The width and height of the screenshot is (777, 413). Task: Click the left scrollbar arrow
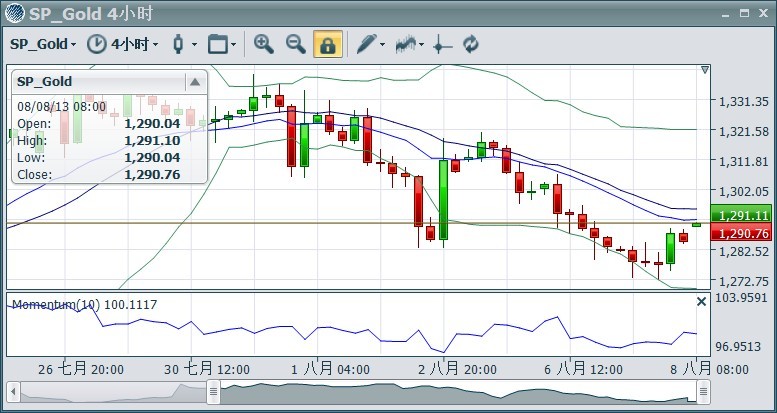13,393
